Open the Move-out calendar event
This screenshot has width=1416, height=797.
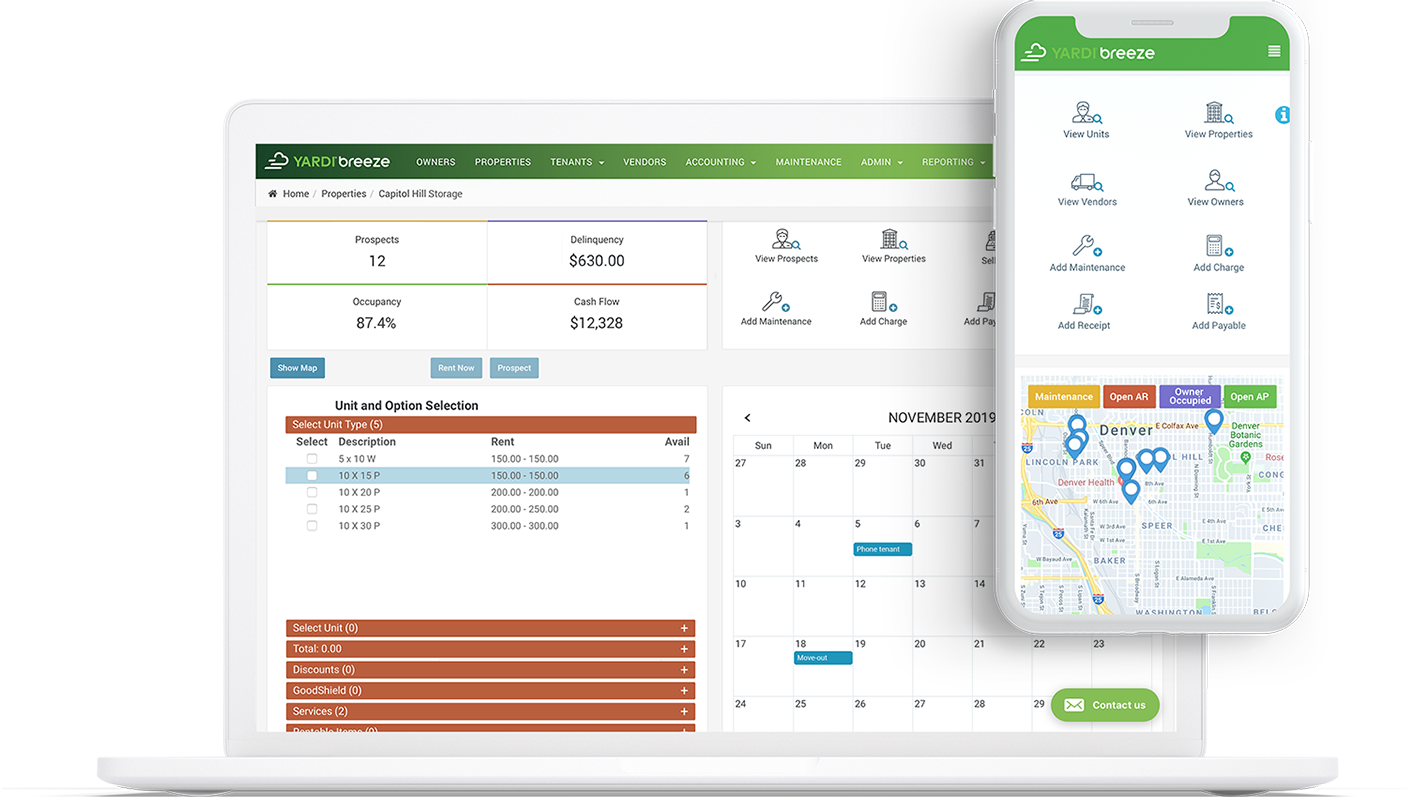[x=823, y=658]
